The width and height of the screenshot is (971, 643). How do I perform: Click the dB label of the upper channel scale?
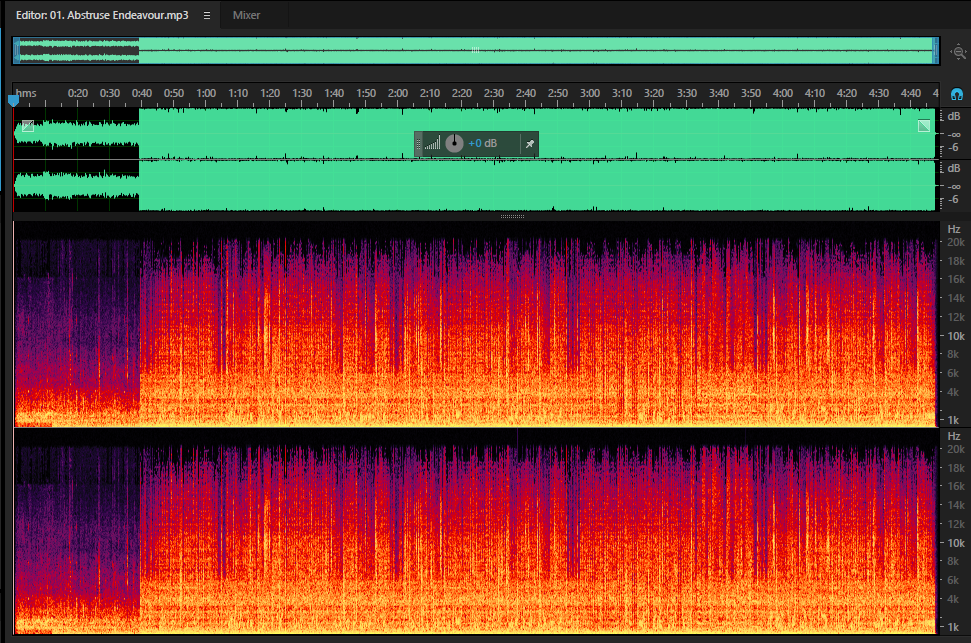coord(954,116)
